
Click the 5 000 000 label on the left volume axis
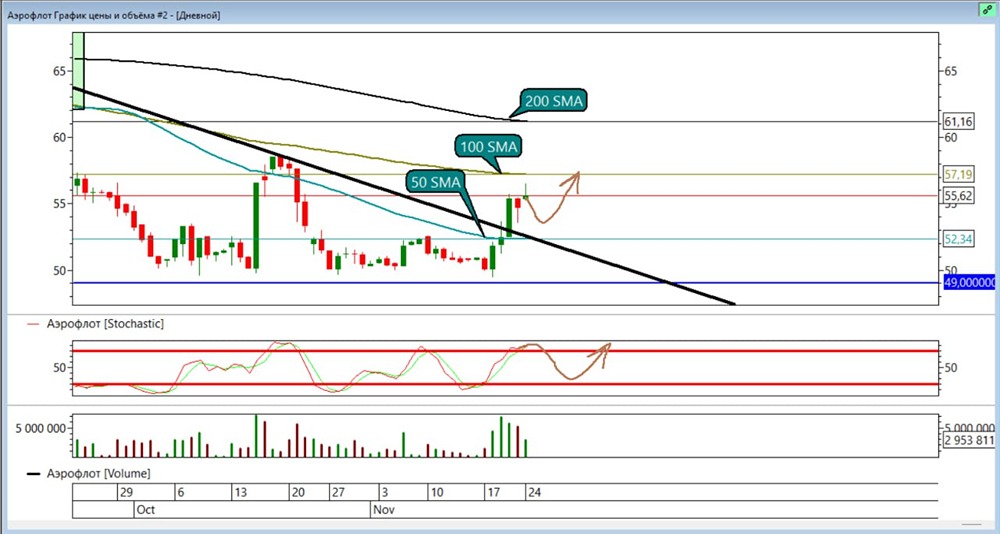tap(41, 428)
